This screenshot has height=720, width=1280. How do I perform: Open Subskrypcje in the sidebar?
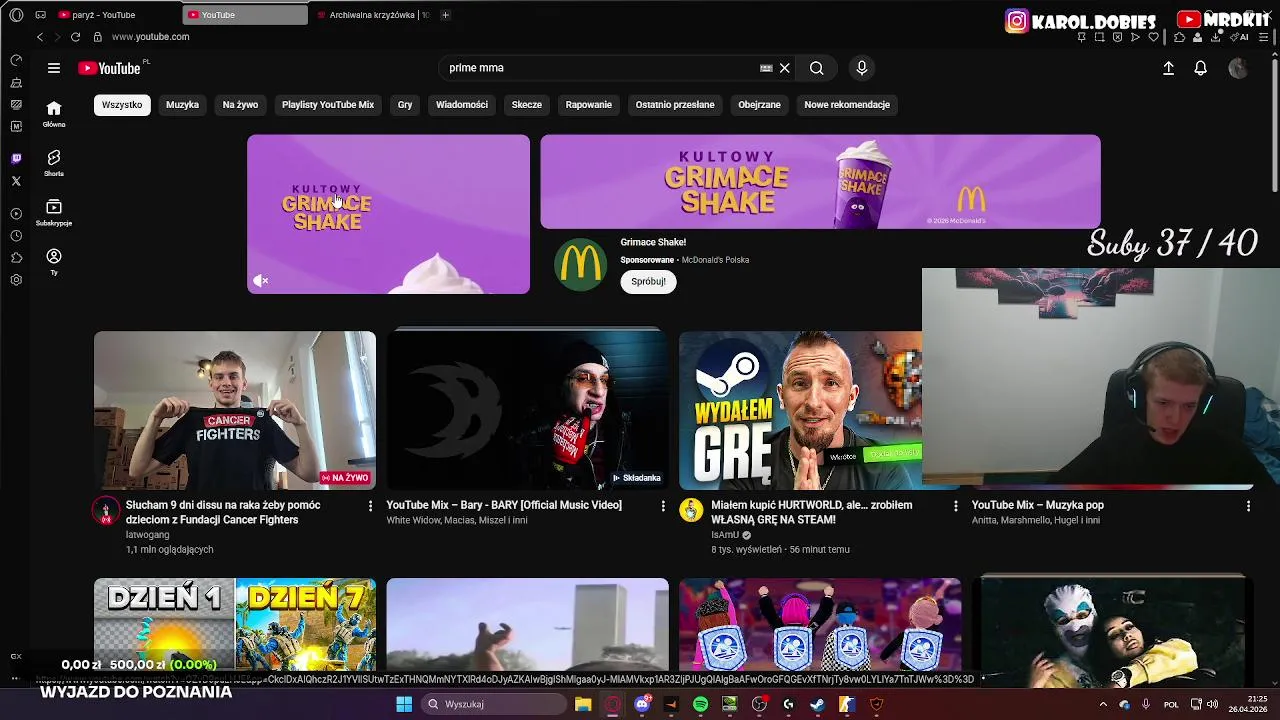coord(54,212)
